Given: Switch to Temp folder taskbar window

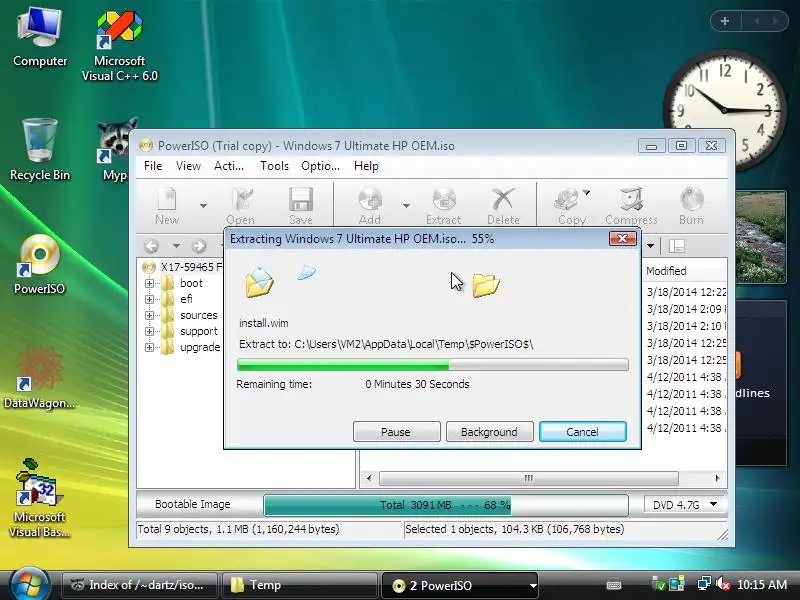Looking at the screenshot, I should pos(299,585).
